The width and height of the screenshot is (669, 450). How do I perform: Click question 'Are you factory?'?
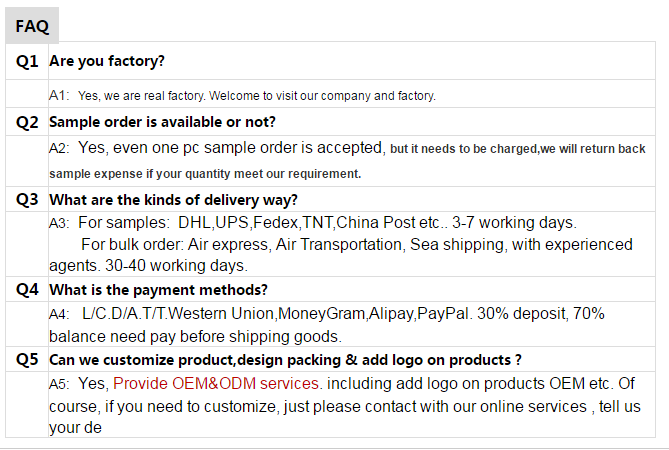pyautogui.click(x=107, y=61)
